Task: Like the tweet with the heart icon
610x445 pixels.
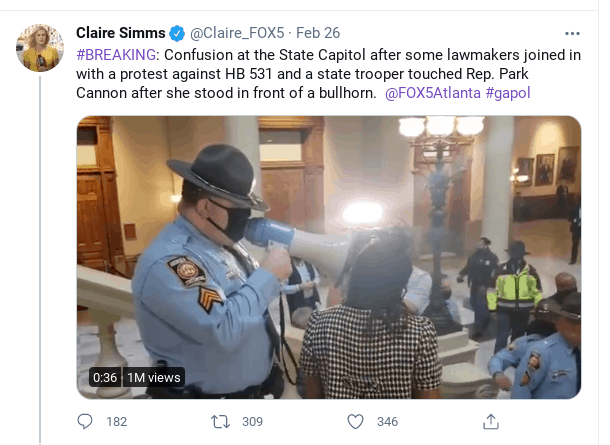Action: pos(355,422)
